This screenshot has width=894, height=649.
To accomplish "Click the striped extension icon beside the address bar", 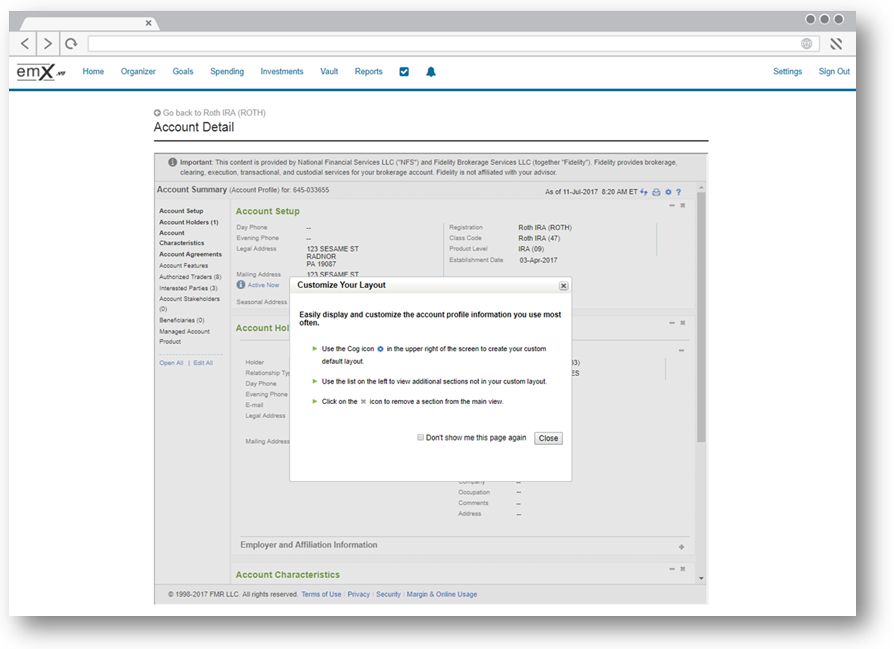I will pos(836,43).
